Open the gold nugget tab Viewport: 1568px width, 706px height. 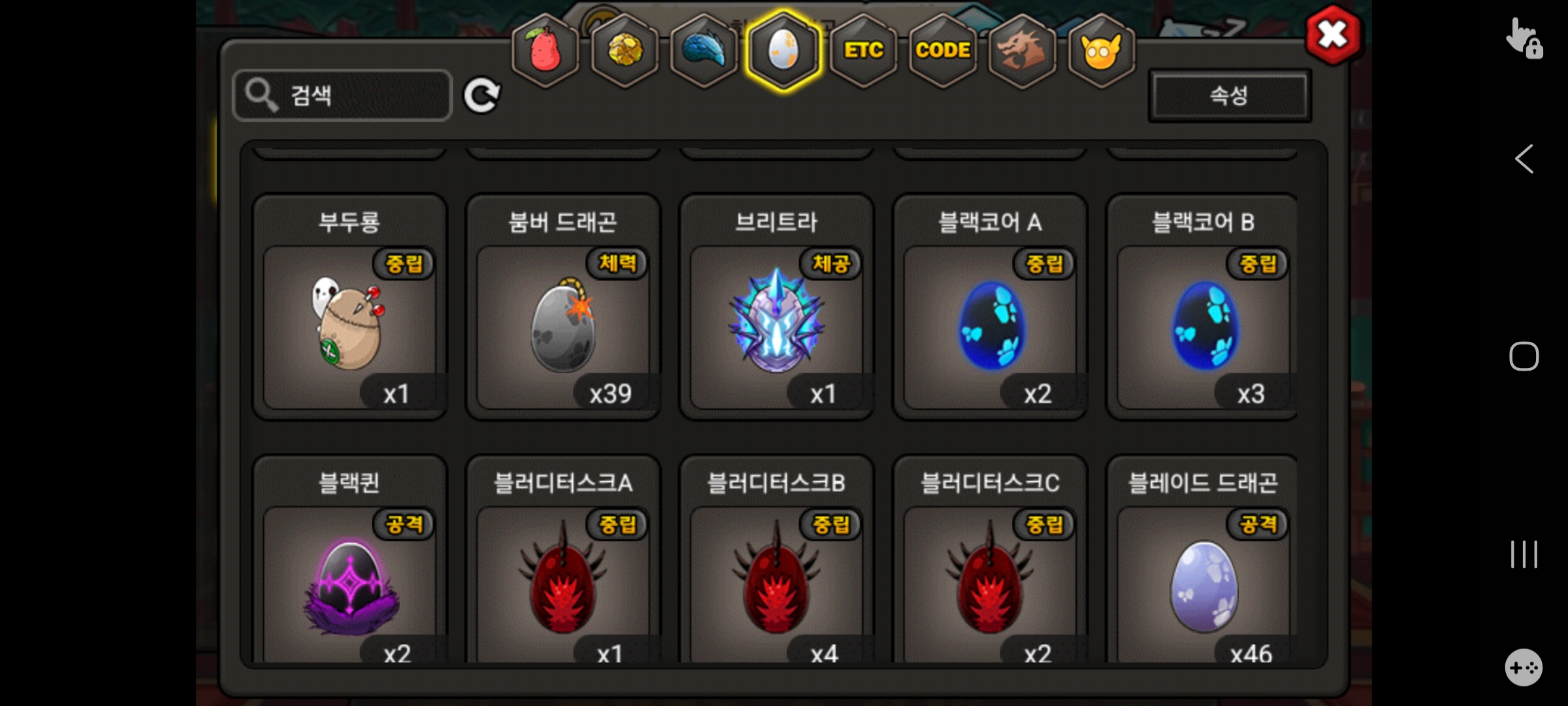click(x=625, y=50)
